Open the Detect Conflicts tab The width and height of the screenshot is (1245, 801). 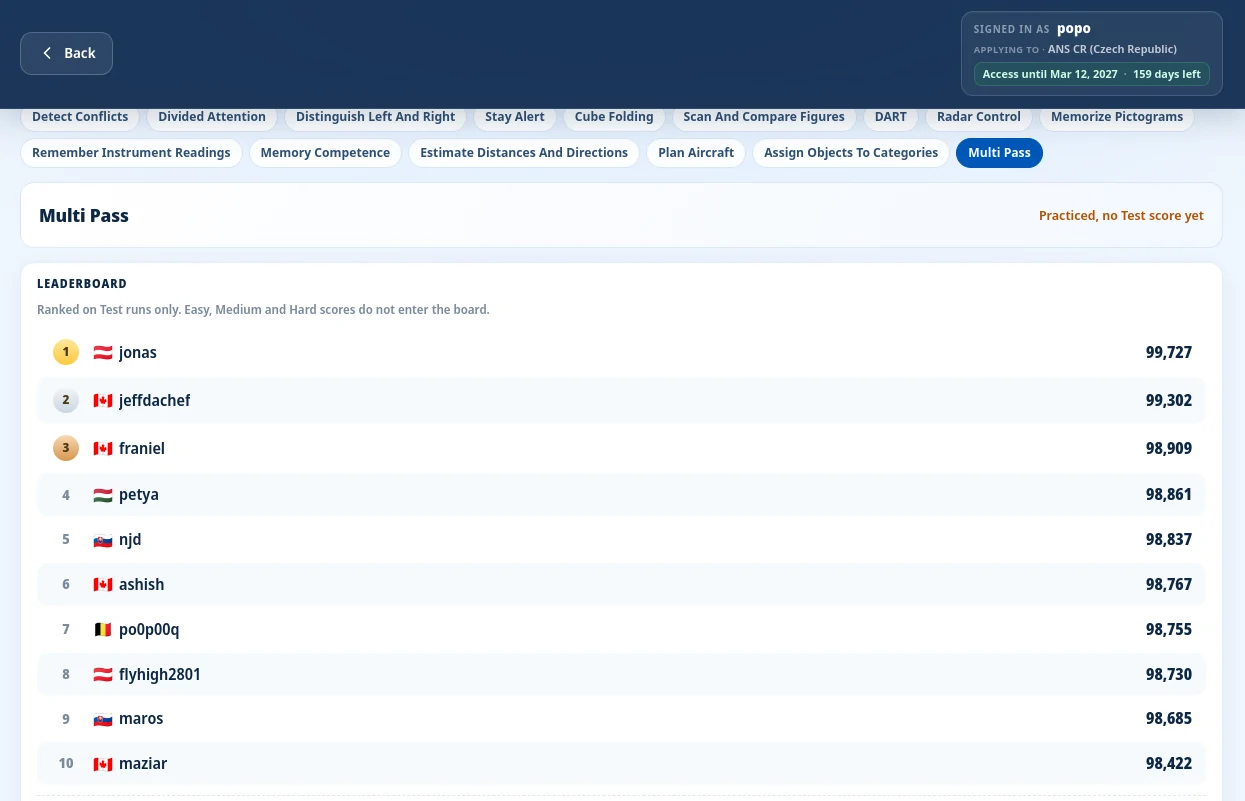click(x=80, y=117)
